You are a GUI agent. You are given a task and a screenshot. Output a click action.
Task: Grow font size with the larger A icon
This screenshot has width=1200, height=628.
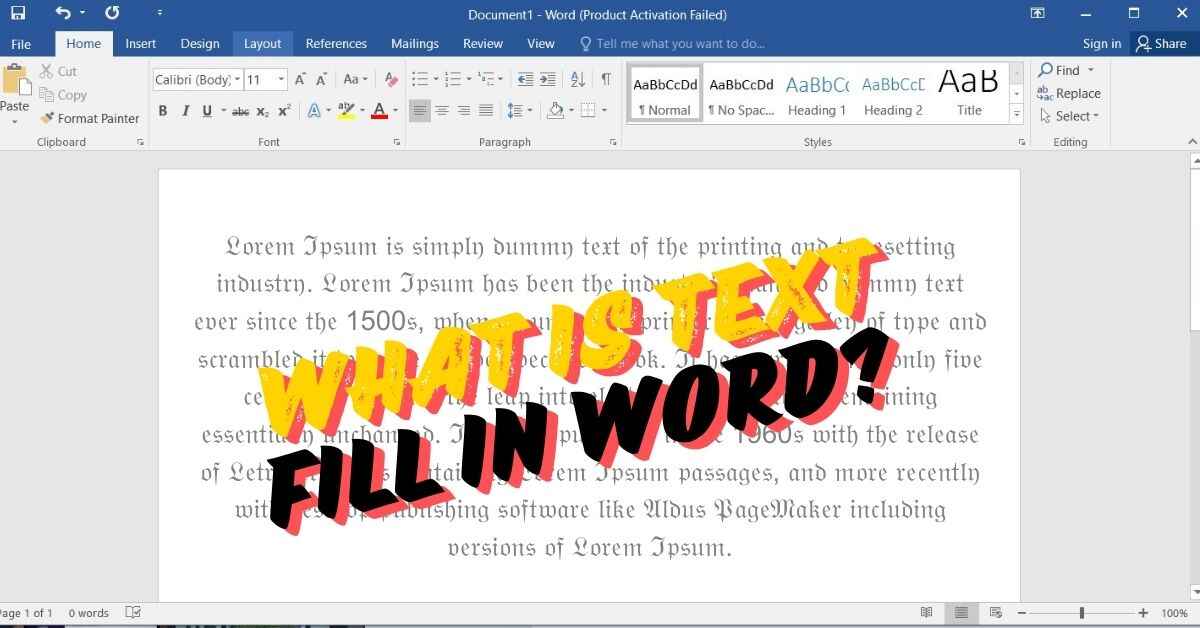click(x=302, y=80)
